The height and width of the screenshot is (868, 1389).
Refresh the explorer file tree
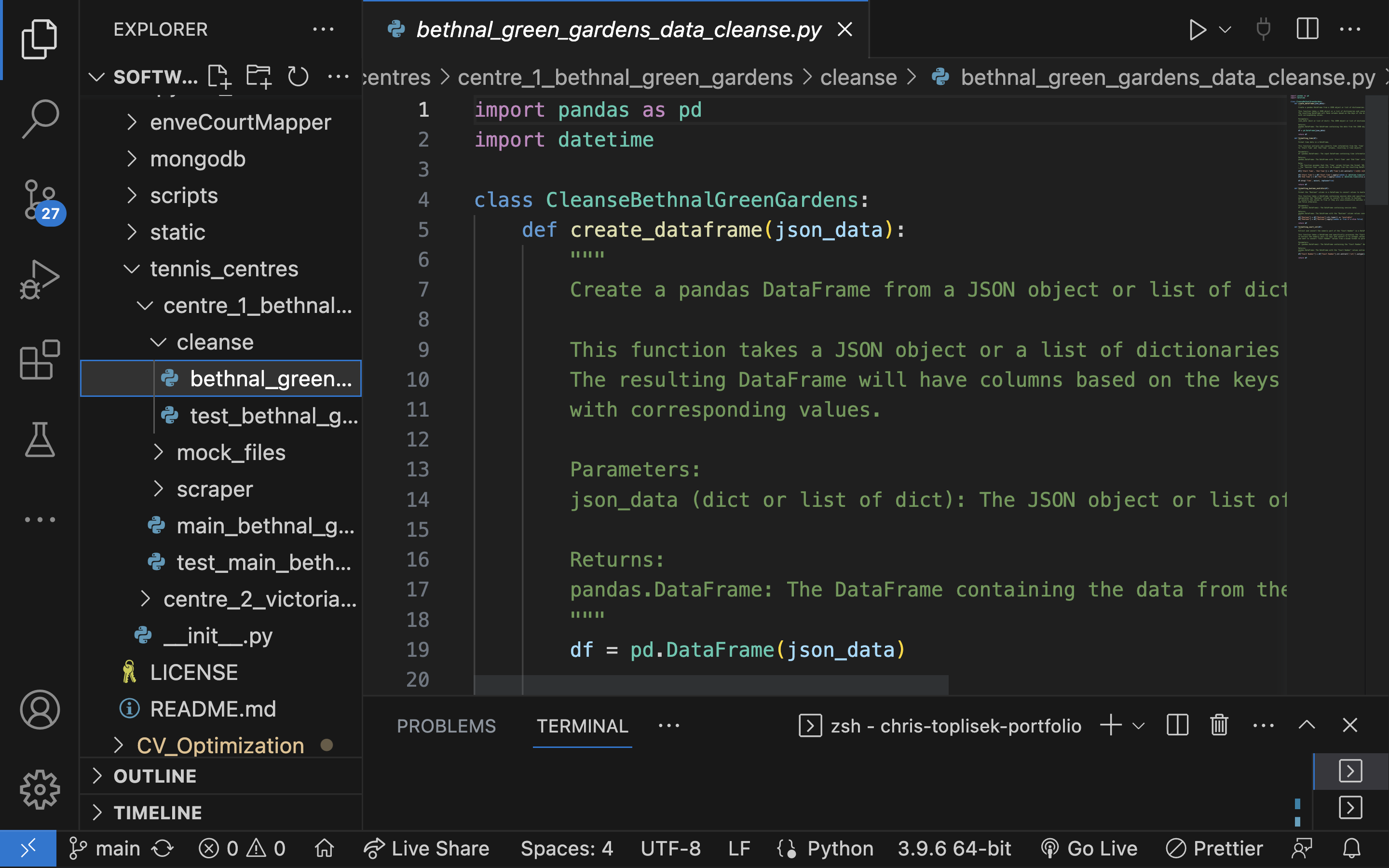pyautogui.click(x=298, y=77)
